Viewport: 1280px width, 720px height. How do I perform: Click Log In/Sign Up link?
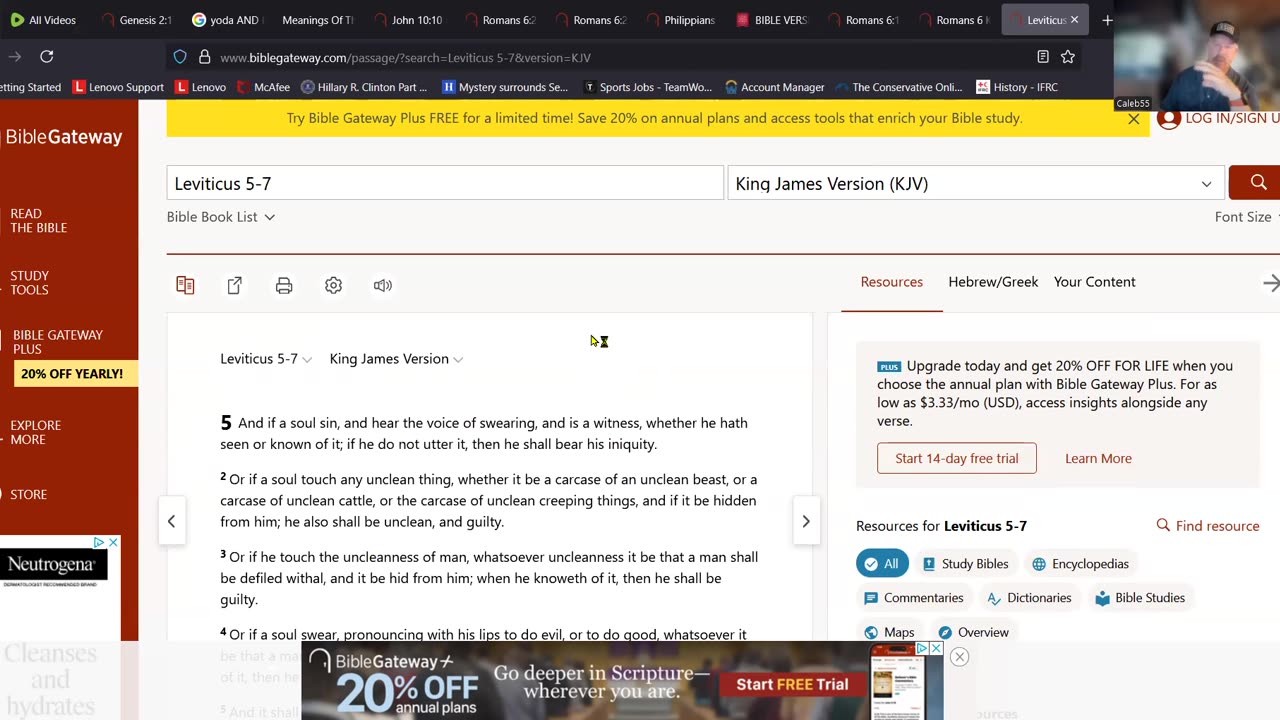click(x=1232, y=118)
